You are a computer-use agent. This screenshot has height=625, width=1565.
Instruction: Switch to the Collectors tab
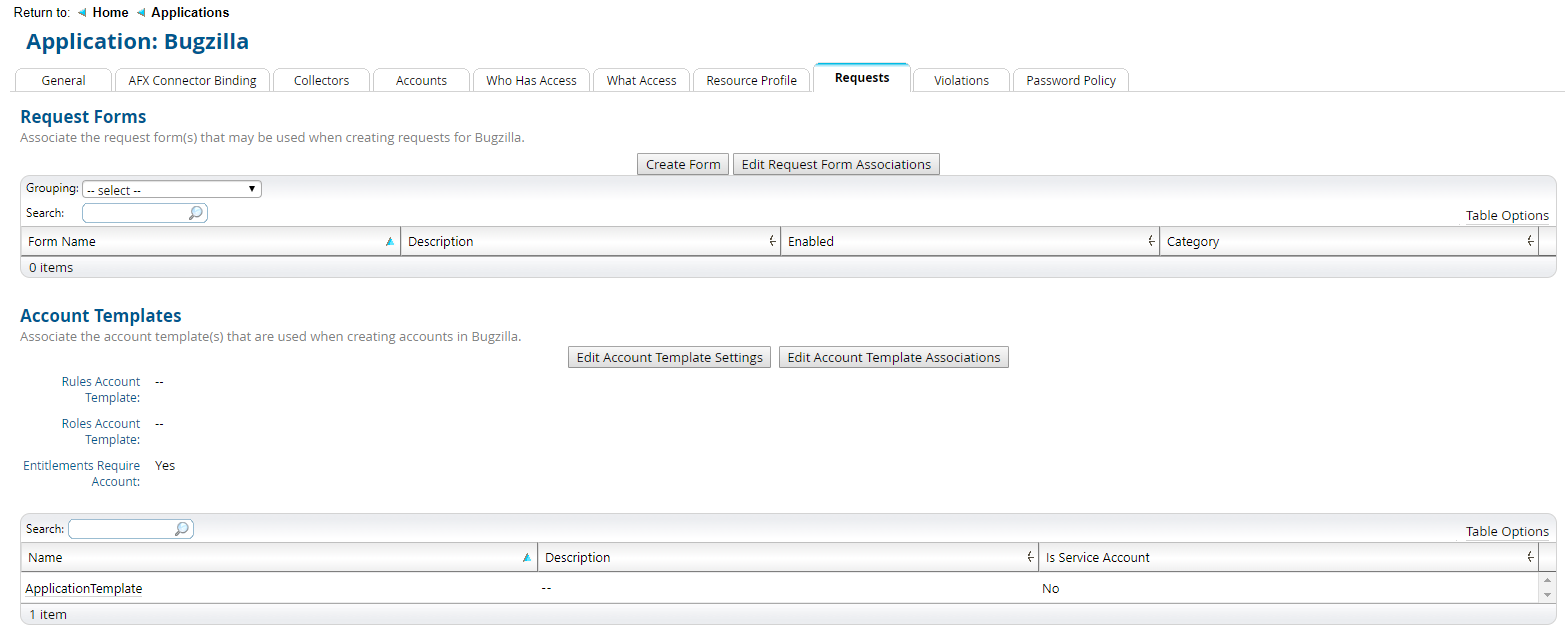point(321,81)
